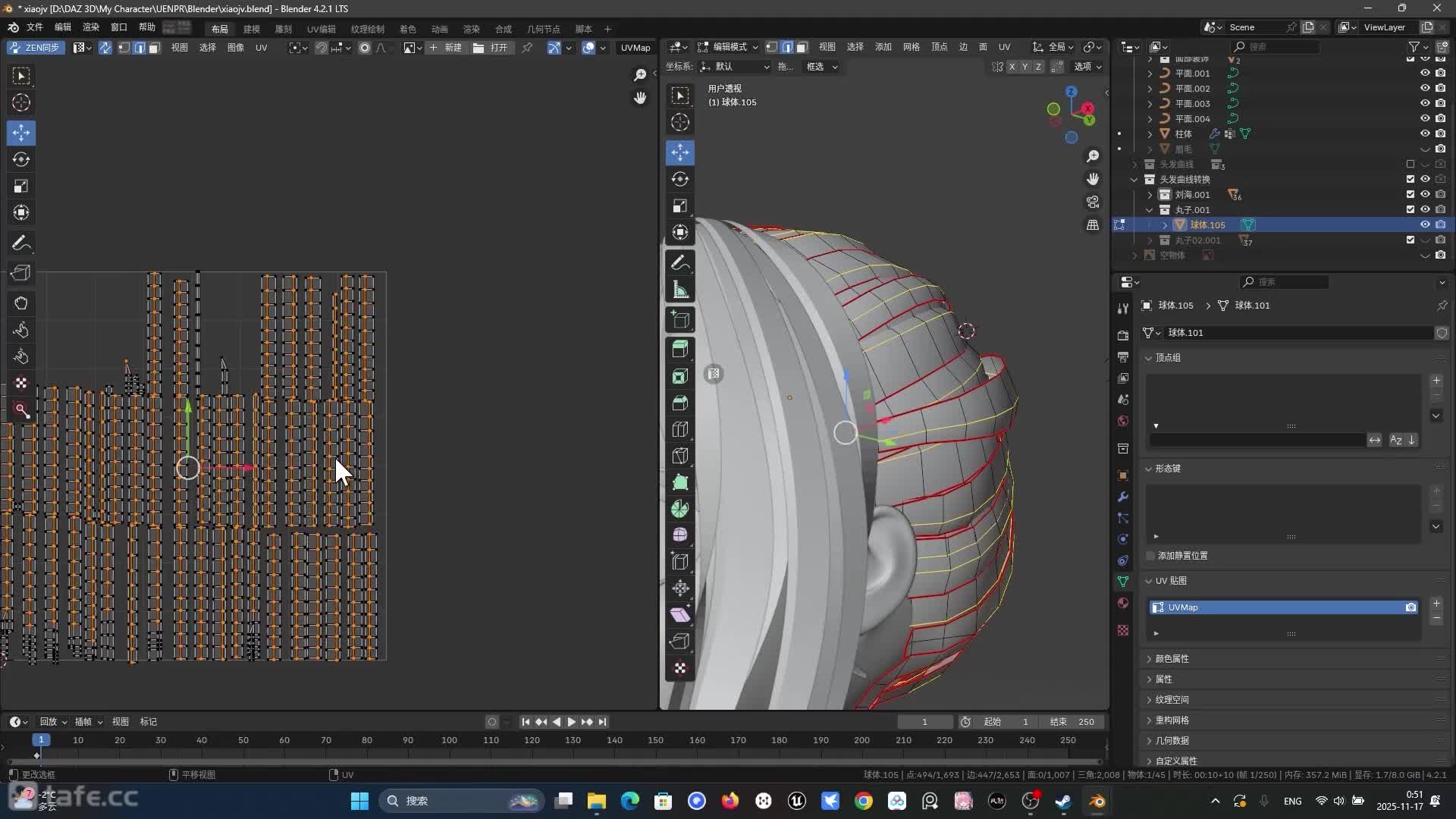Enable the 添加静置位置 checkbox
The image size is (1456, 819).
tap(1151, 556)
